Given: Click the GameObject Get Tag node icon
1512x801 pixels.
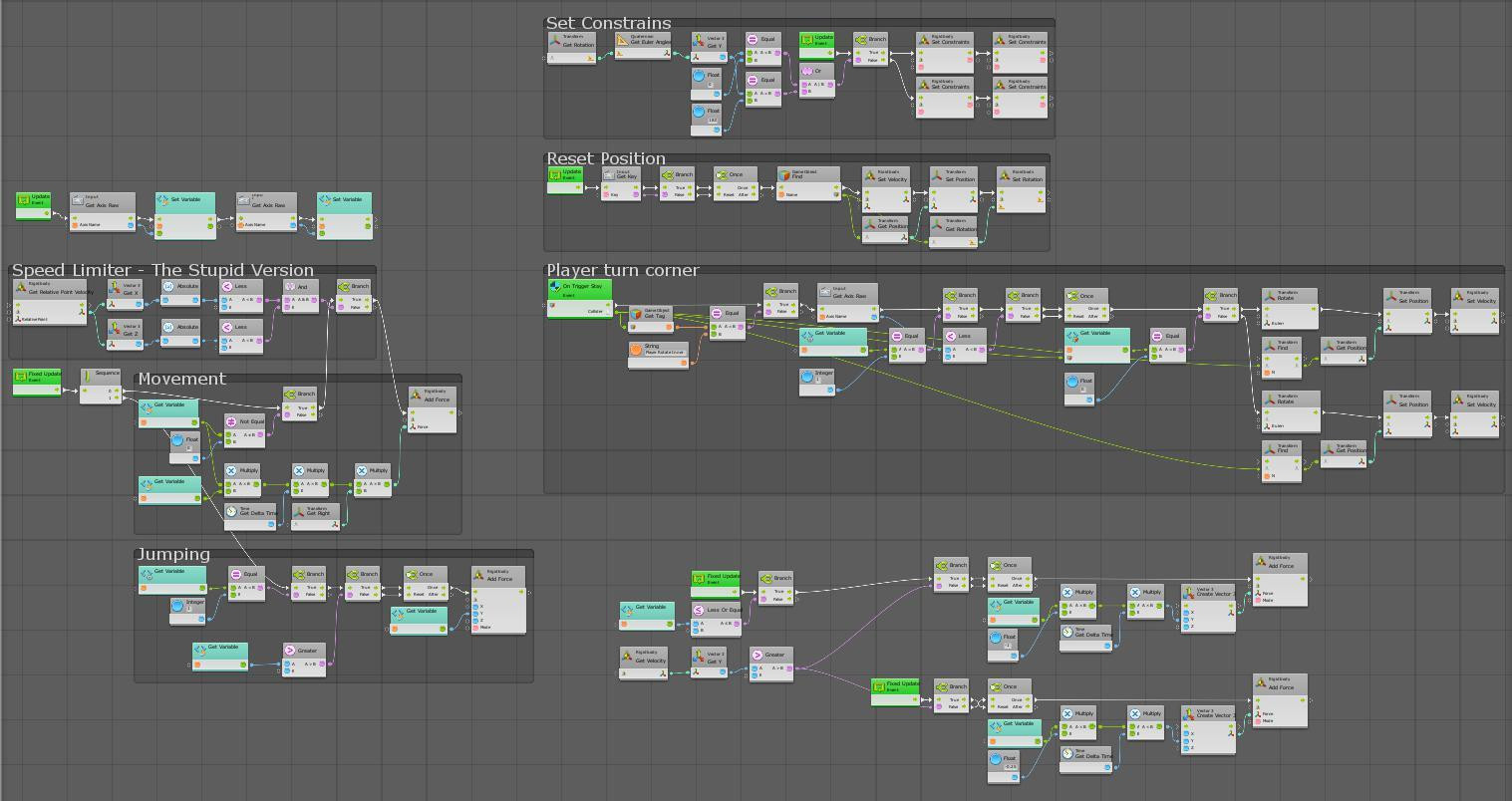Looking at the screenshot, I should click(x=636, y=314).
